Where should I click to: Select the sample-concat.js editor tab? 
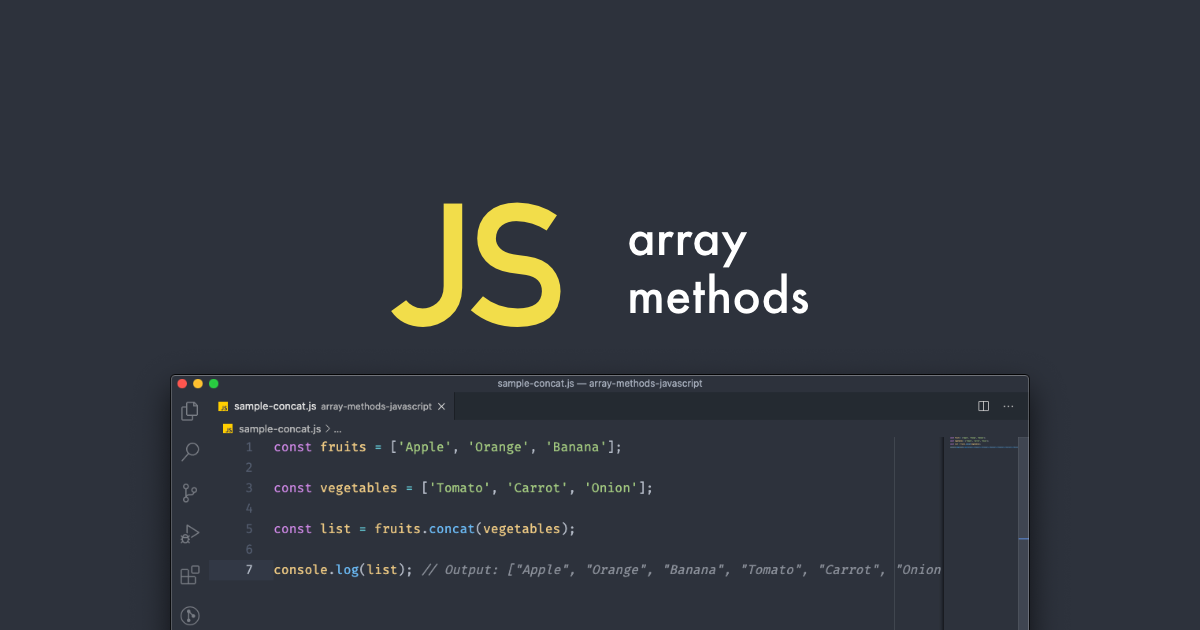coord(275,407)
